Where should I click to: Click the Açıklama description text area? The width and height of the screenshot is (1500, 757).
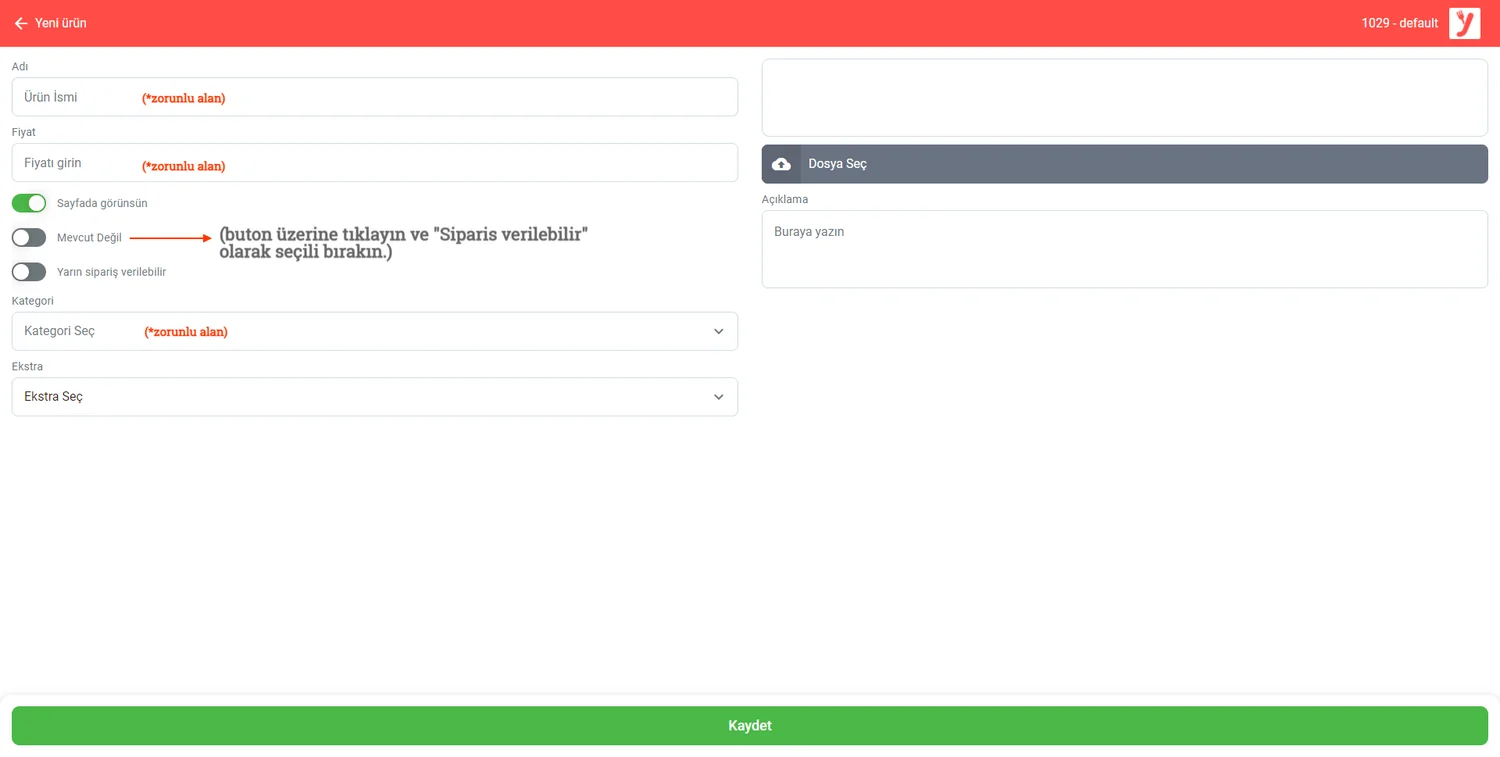(1124, 249)
